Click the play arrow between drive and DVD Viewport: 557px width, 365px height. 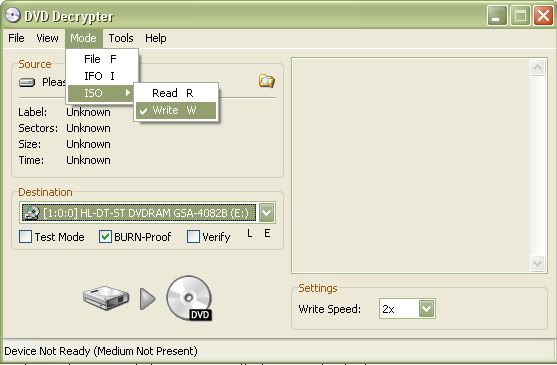tap(147, 299)
